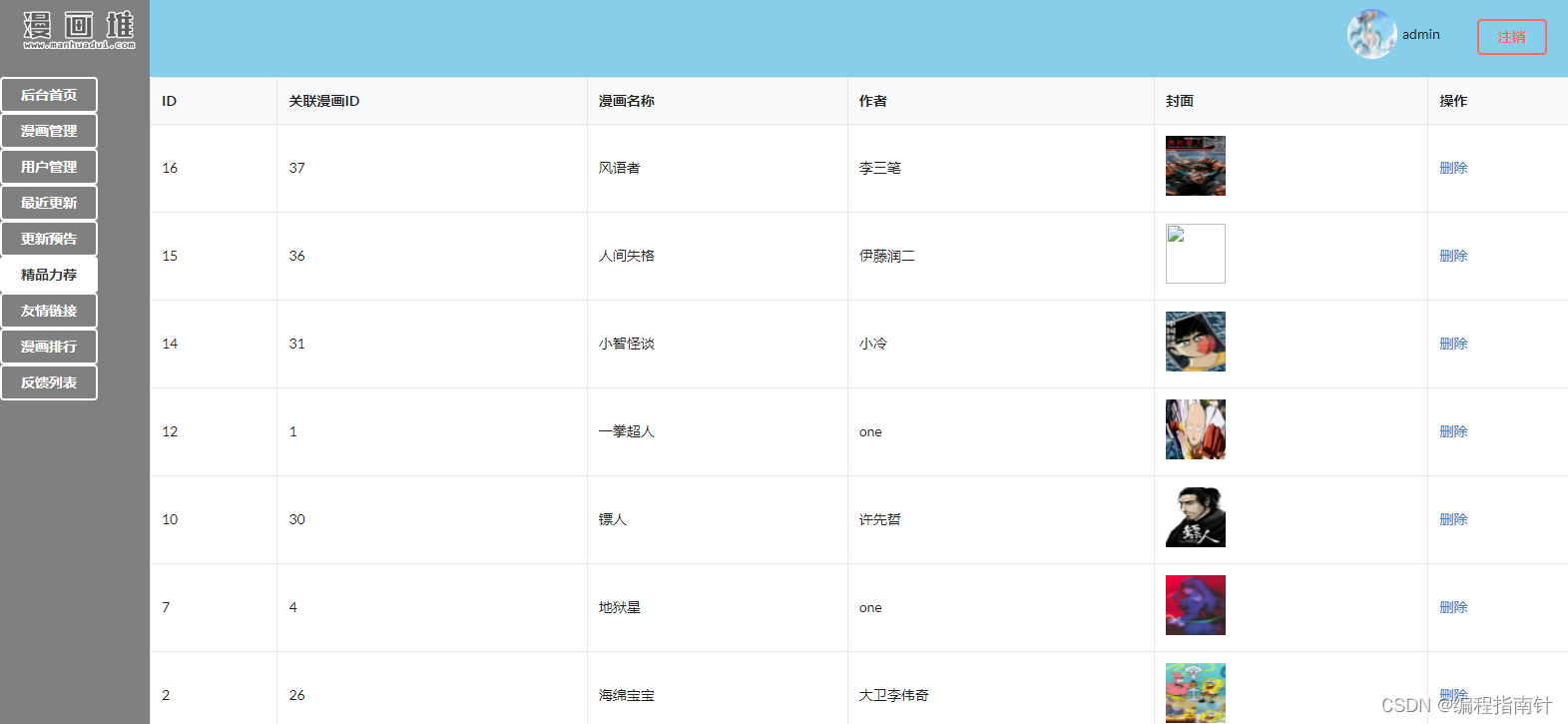Click the 海绵宝宝 cover thumbnail

1196,693
